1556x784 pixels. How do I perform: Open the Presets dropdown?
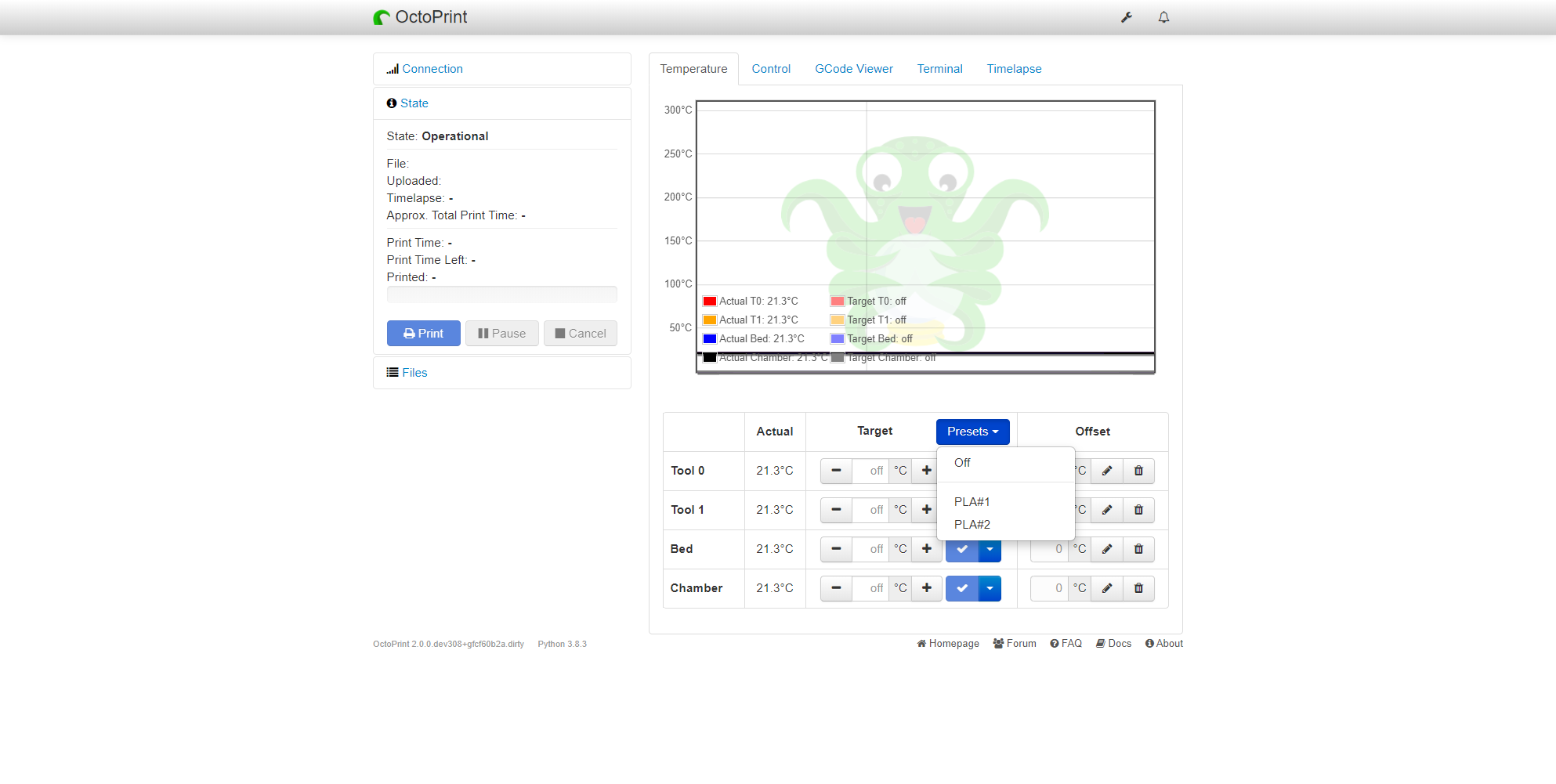973,432
